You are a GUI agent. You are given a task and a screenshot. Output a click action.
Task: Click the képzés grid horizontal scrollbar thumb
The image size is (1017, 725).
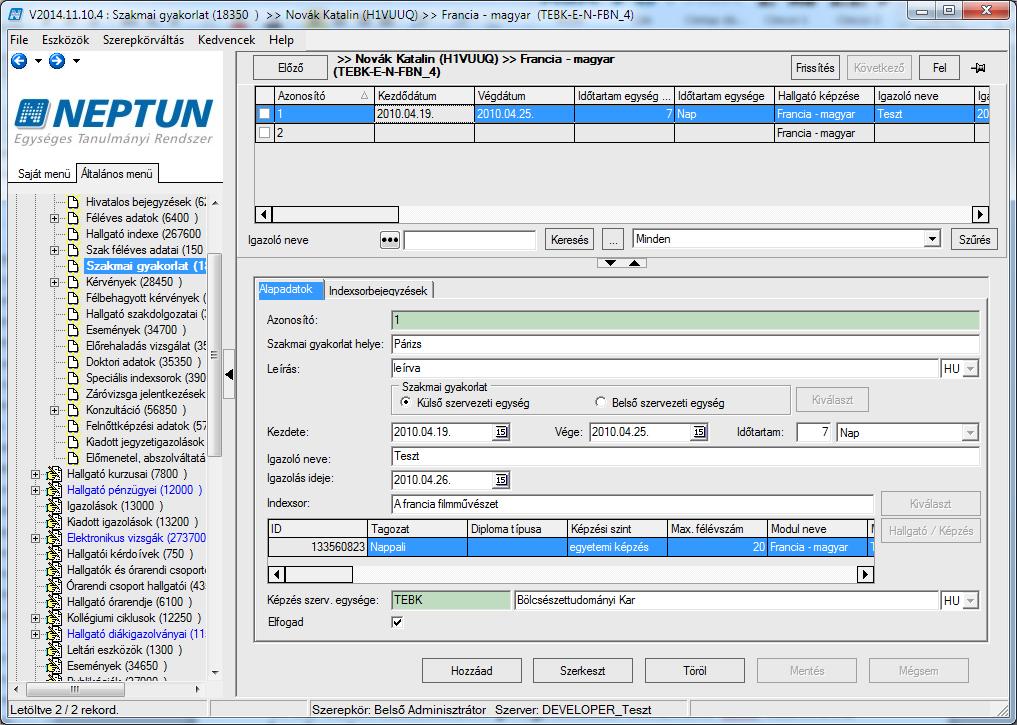(318, 575)
